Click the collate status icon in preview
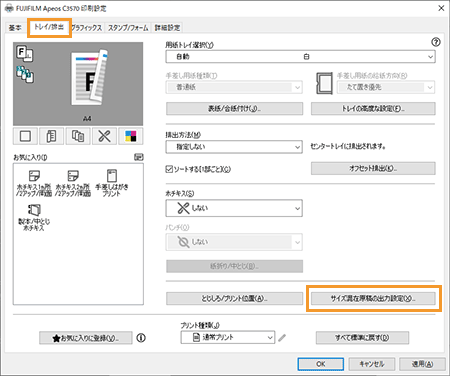Image resolution: width=450 pixels, height=376 pixels. 25,74
